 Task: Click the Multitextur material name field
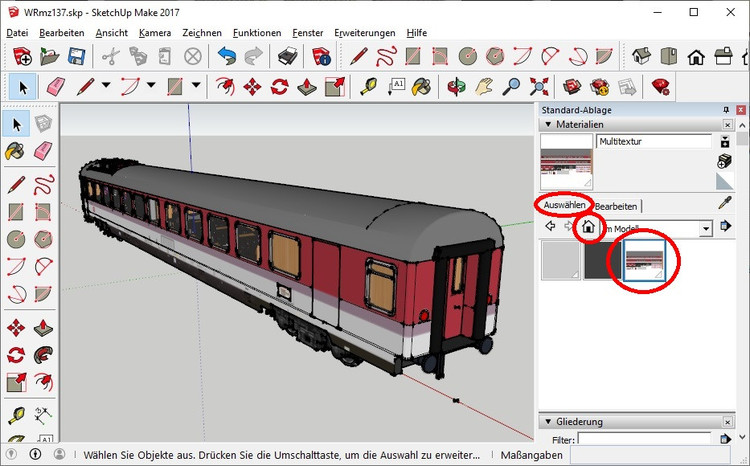[655, 143]
